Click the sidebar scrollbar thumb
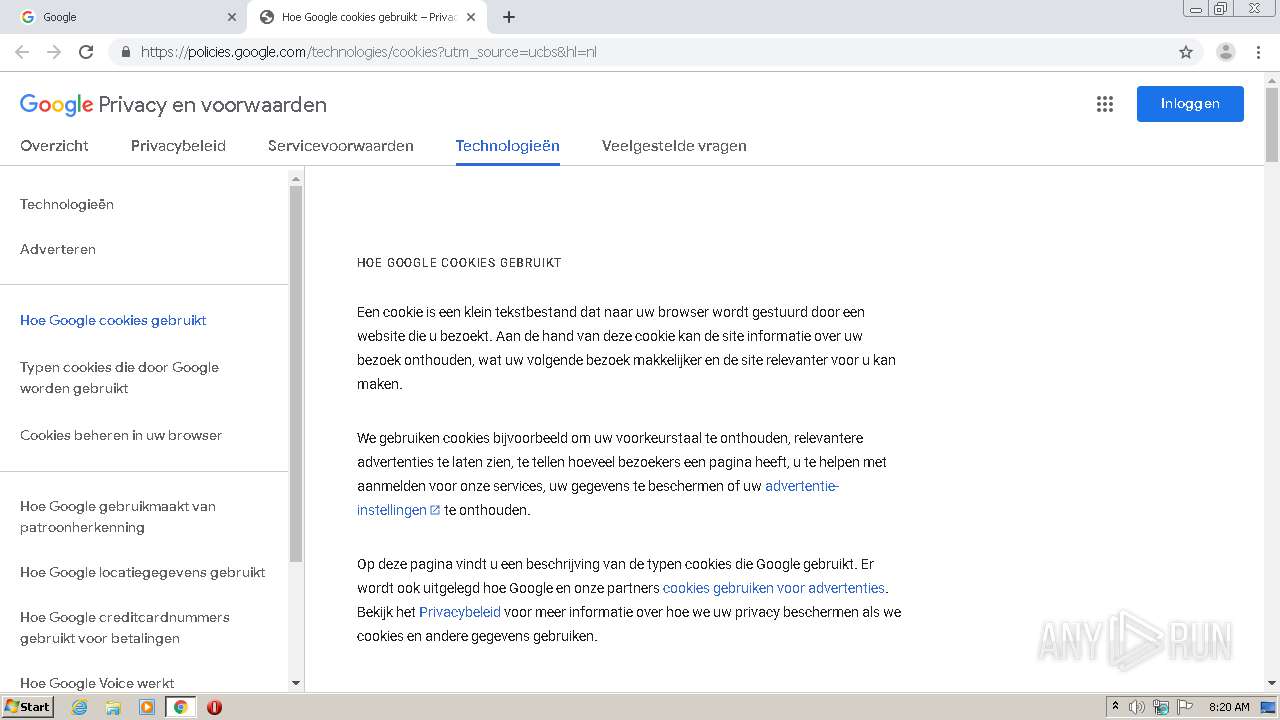The image size is (1280, 720). tap(295, 373)
